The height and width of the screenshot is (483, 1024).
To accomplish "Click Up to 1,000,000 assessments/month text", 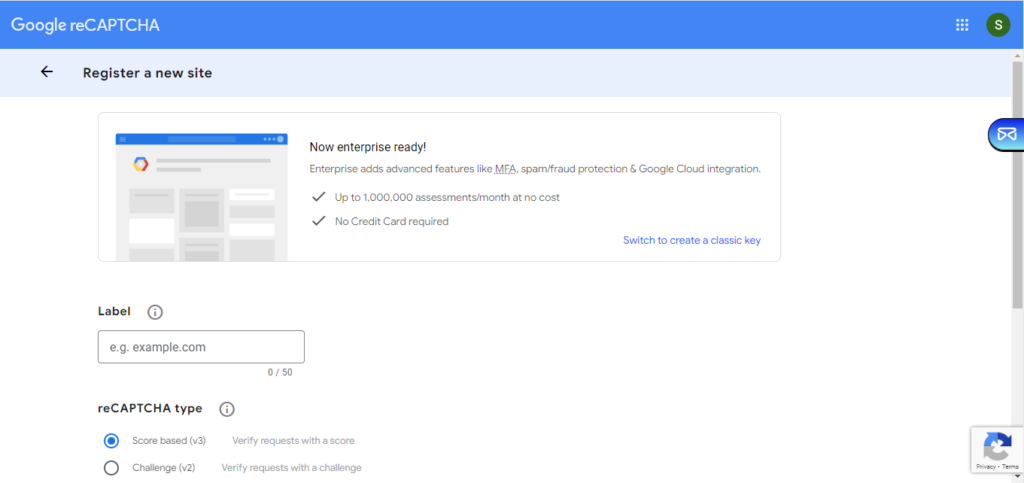I will coord(447,197).
